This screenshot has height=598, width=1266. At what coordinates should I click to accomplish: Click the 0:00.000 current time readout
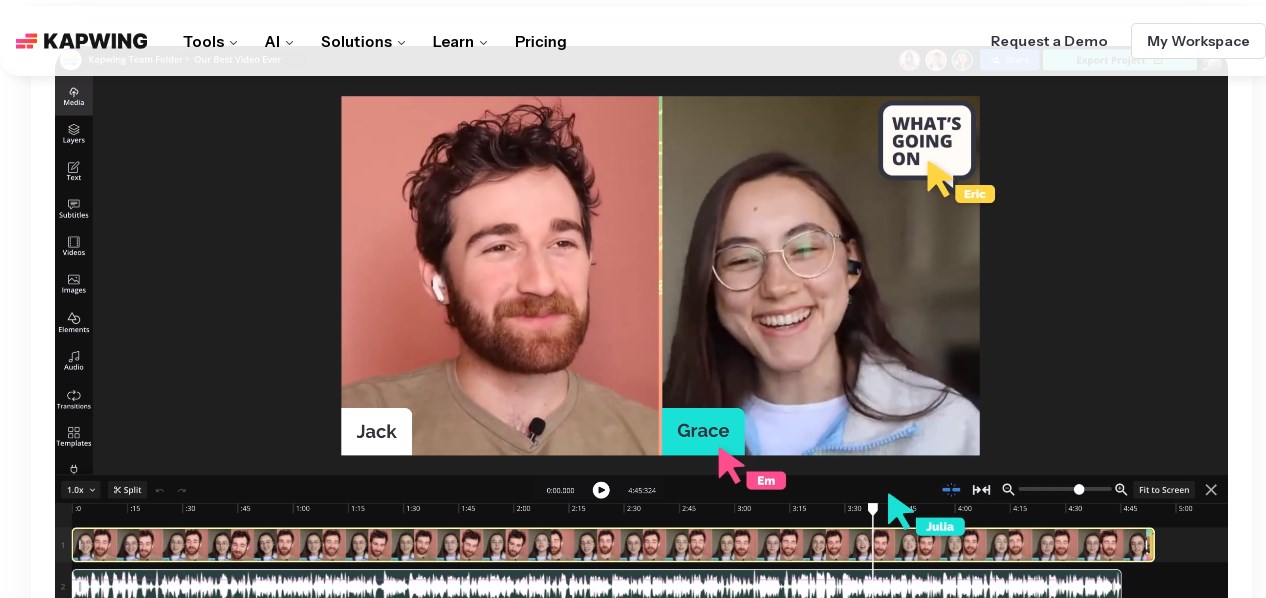(x=560, y=490)
